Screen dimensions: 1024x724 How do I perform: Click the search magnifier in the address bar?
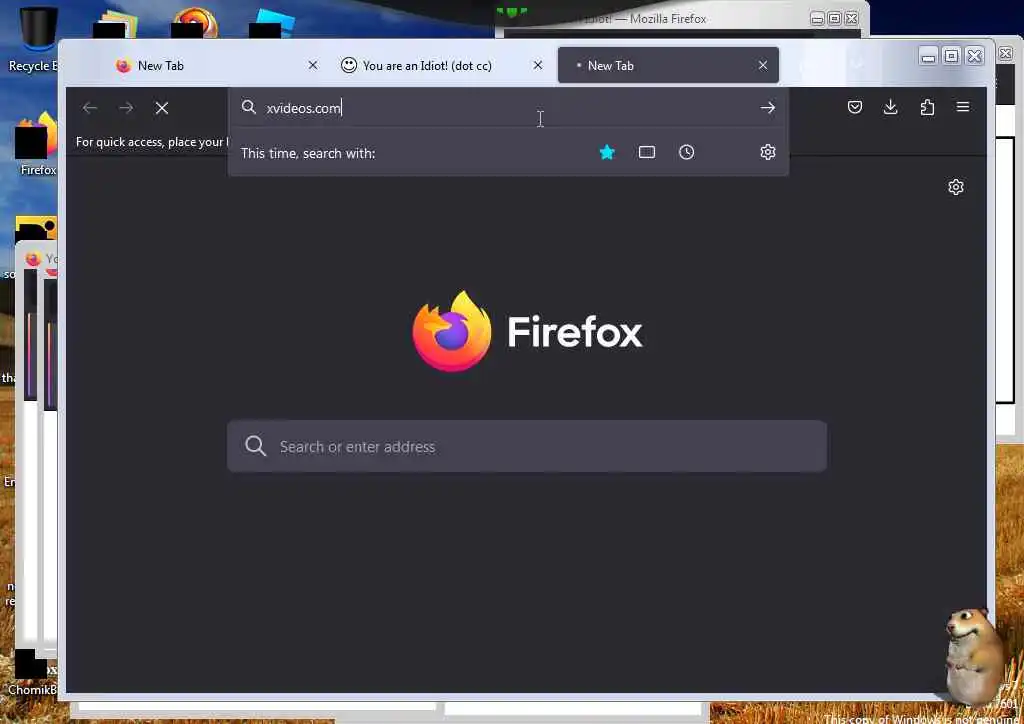(x=248, y=106)
